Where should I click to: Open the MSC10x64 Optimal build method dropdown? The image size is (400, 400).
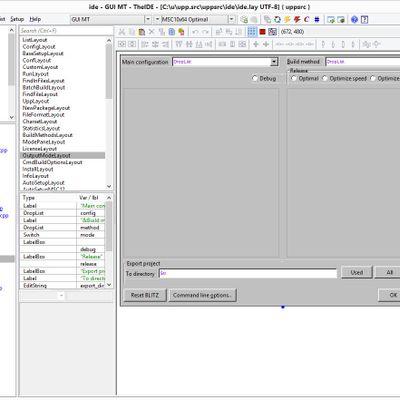(x=232, y=19)
